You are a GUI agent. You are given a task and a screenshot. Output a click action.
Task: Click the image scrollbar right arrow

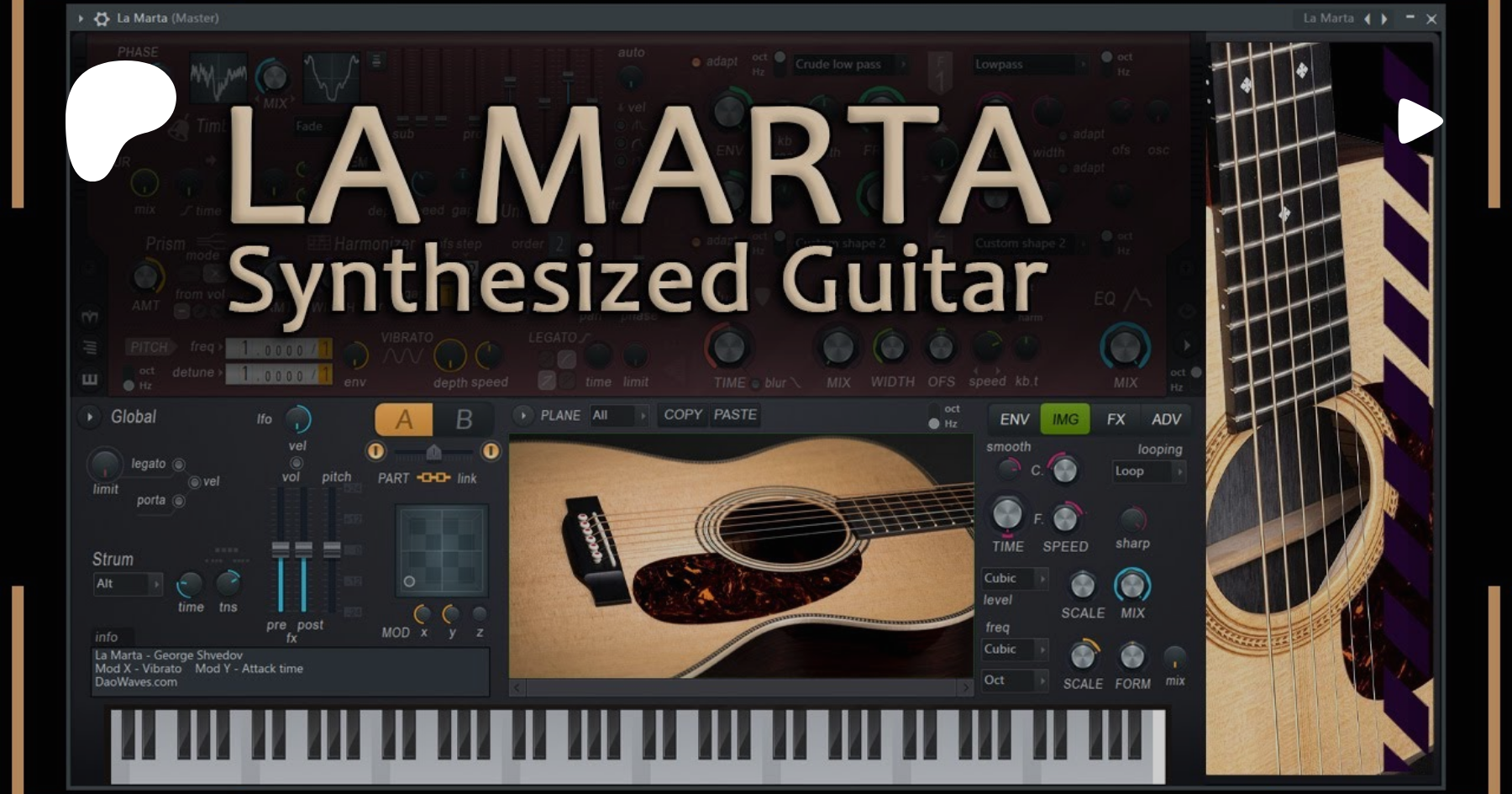pyautogui.click(x=965, y=688)
